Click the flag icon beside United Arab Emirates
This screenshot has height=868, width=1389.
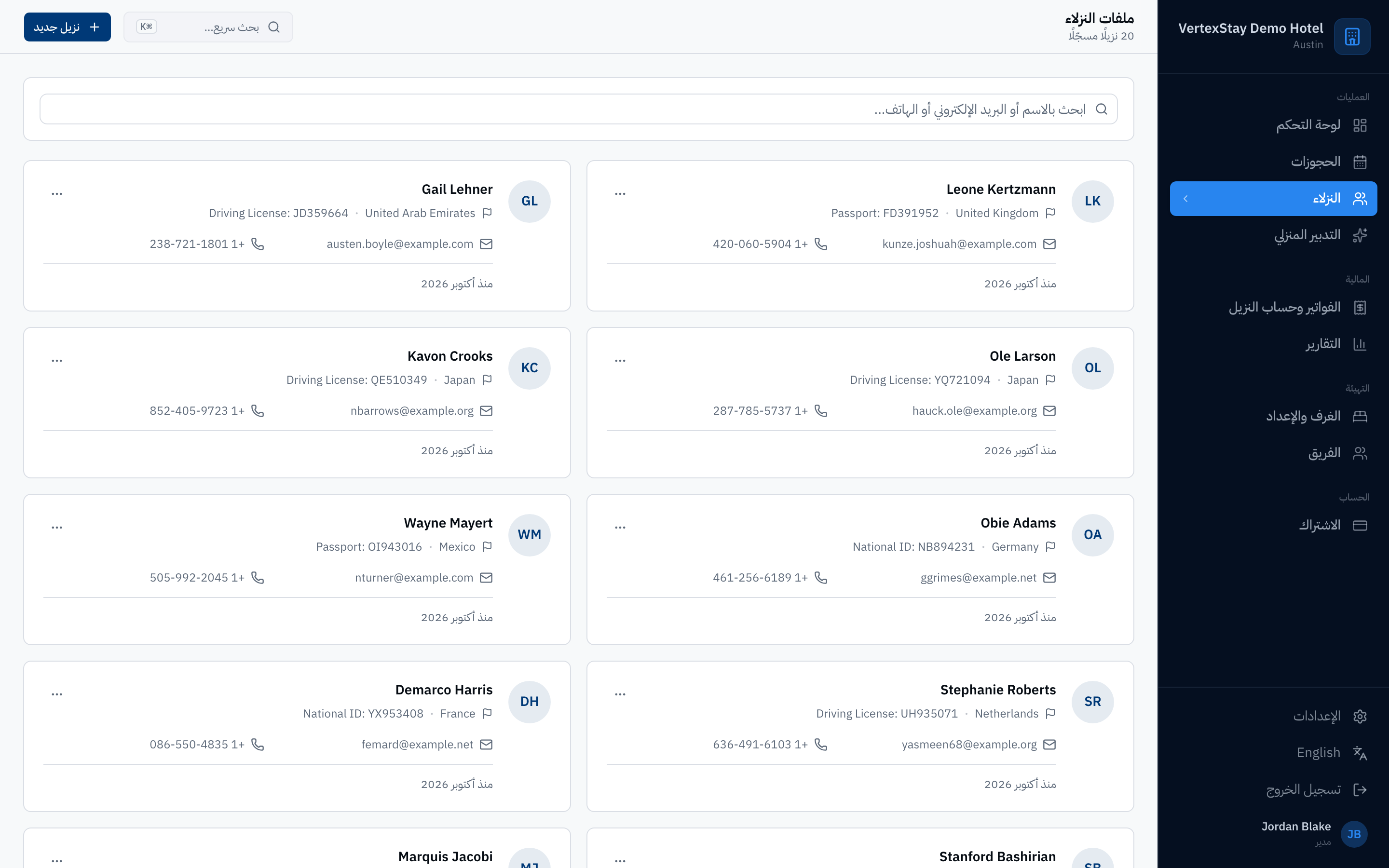click(487, 213)
